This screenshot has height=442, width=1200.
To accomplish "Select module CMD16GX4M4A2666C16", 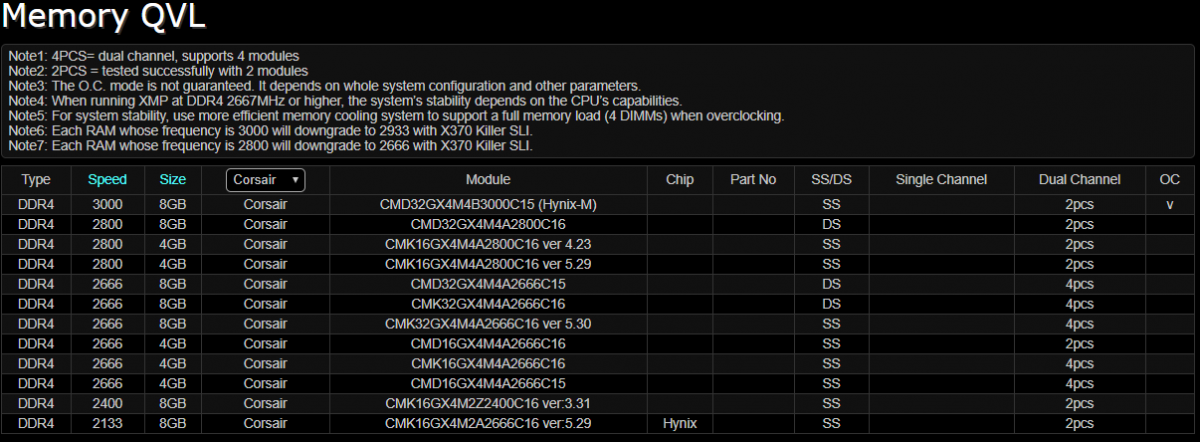I will pos(488,344).
